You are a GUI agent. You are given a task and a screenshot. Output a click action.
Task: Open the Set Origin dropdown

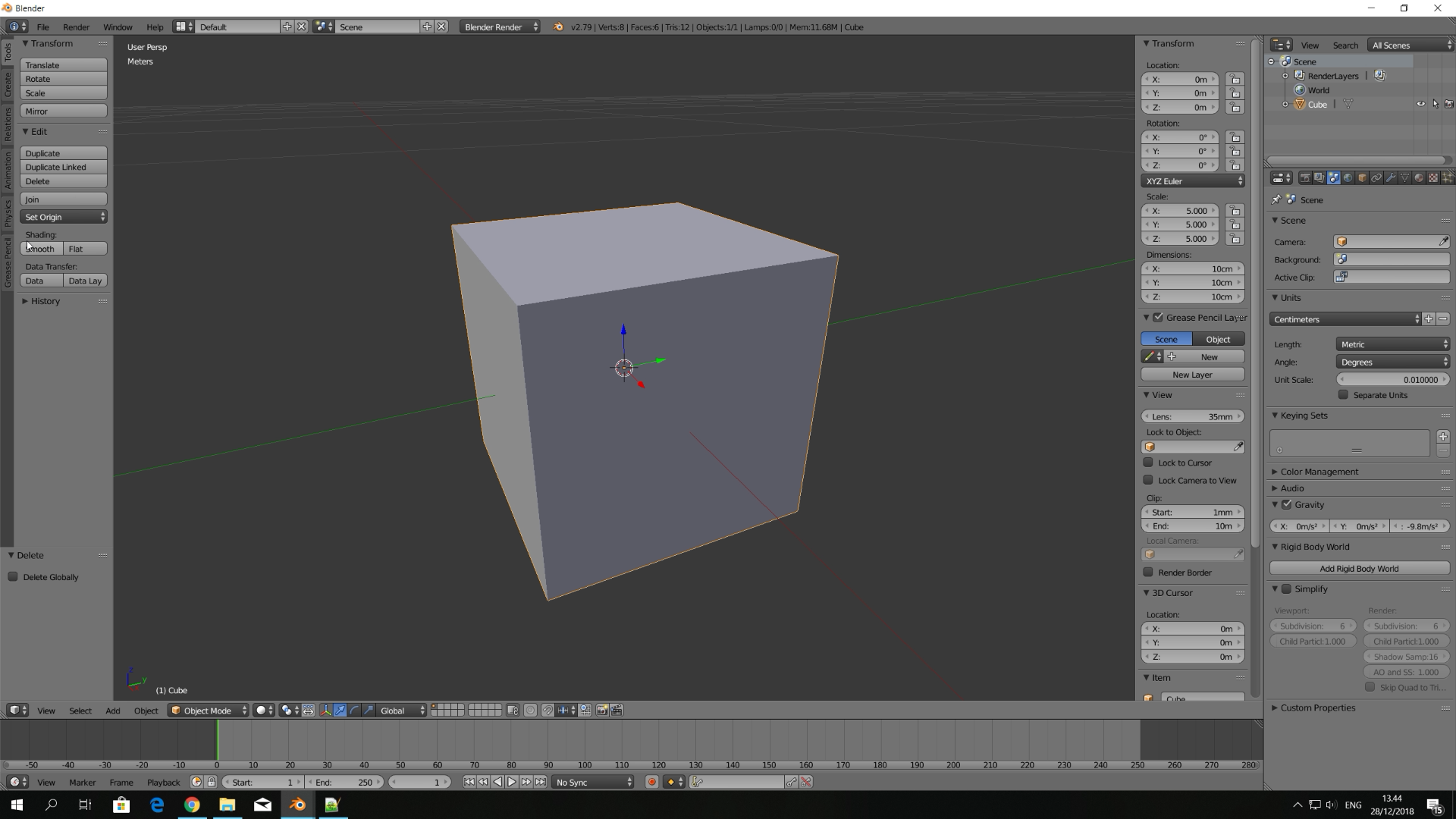click(64, 217)
